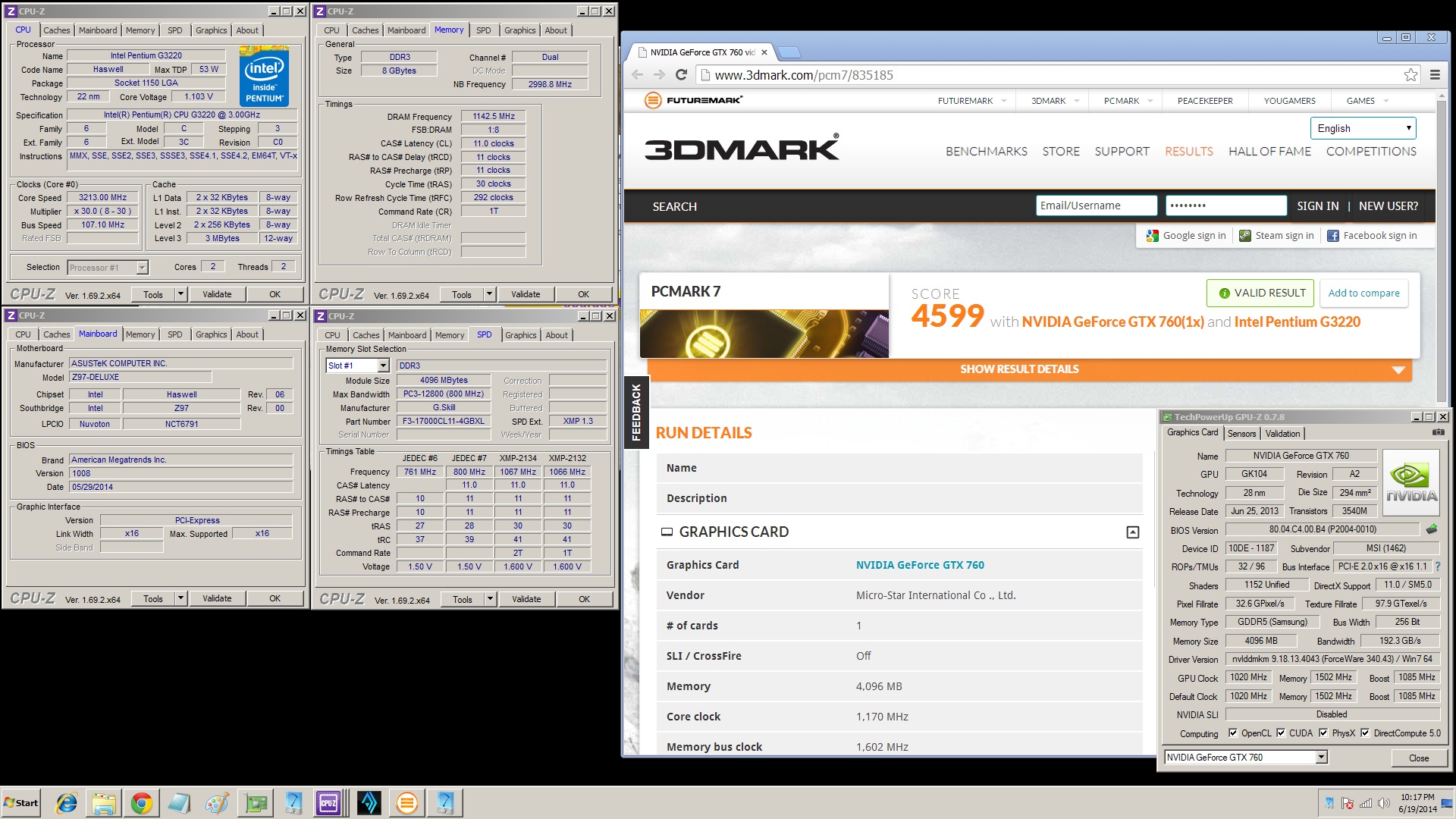The width and height of the screenshot is (1456, 819).
Task: Click Validate in the CPU-Z Mainboard window
Action: 217,598
